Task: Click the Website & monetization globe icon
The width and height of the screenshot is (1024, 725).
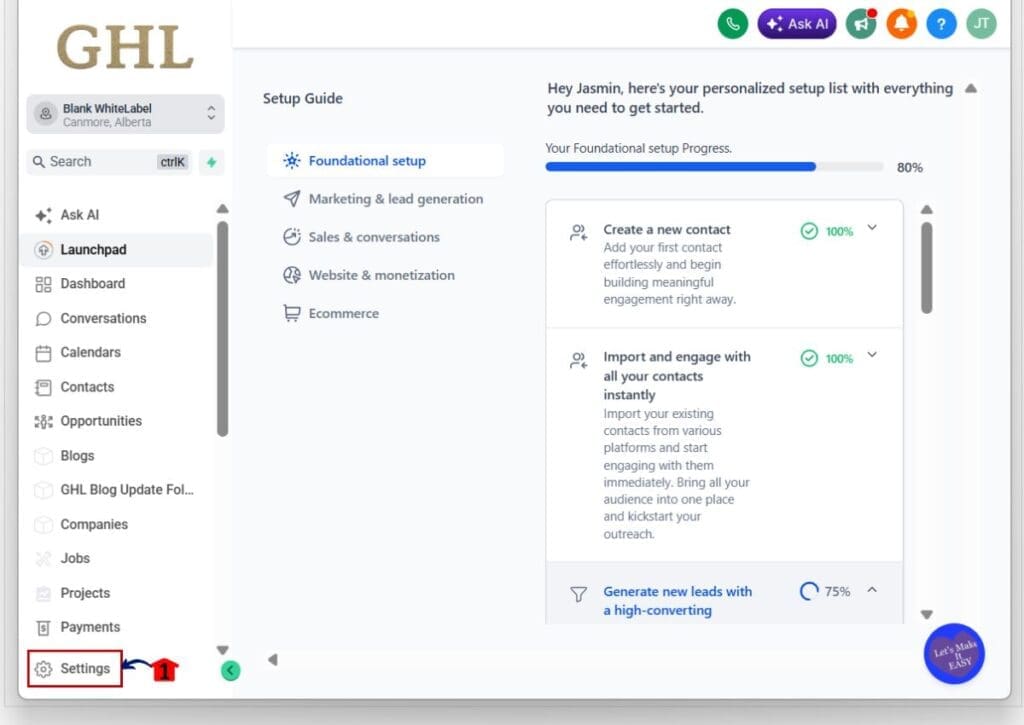Action: [x=291, y=275]
